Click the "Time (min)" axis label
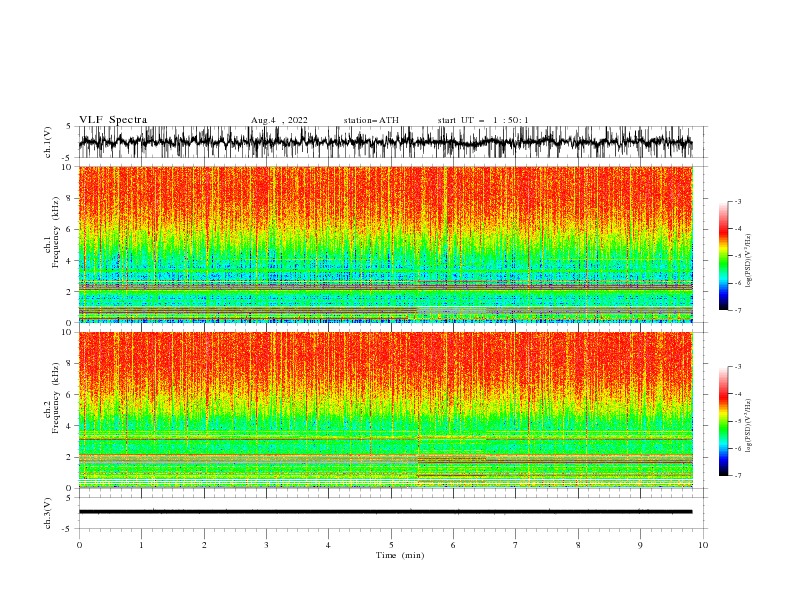This screenshot has height=612, width=792. [x=400, y=555]
